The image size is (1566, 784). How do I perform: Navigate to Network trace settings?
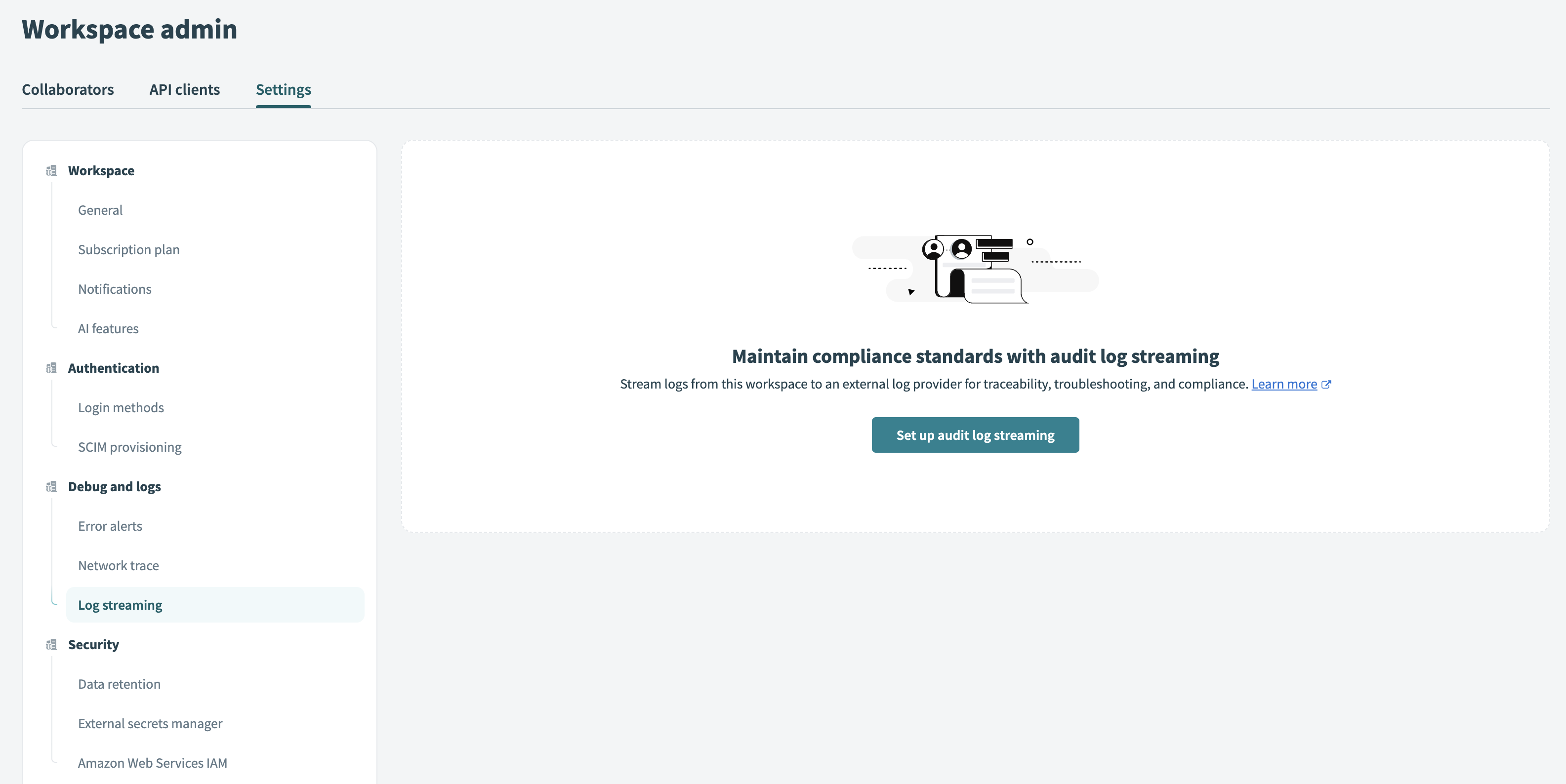point(118,565)
